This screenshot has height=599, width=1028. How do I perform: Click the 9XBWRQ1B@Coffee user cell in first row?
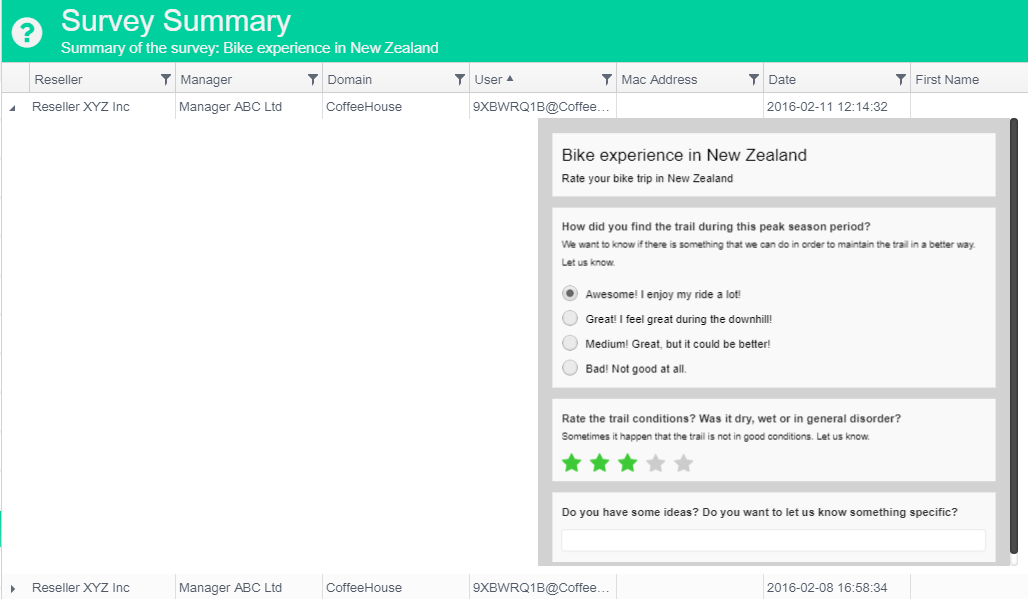pos(541,107)
